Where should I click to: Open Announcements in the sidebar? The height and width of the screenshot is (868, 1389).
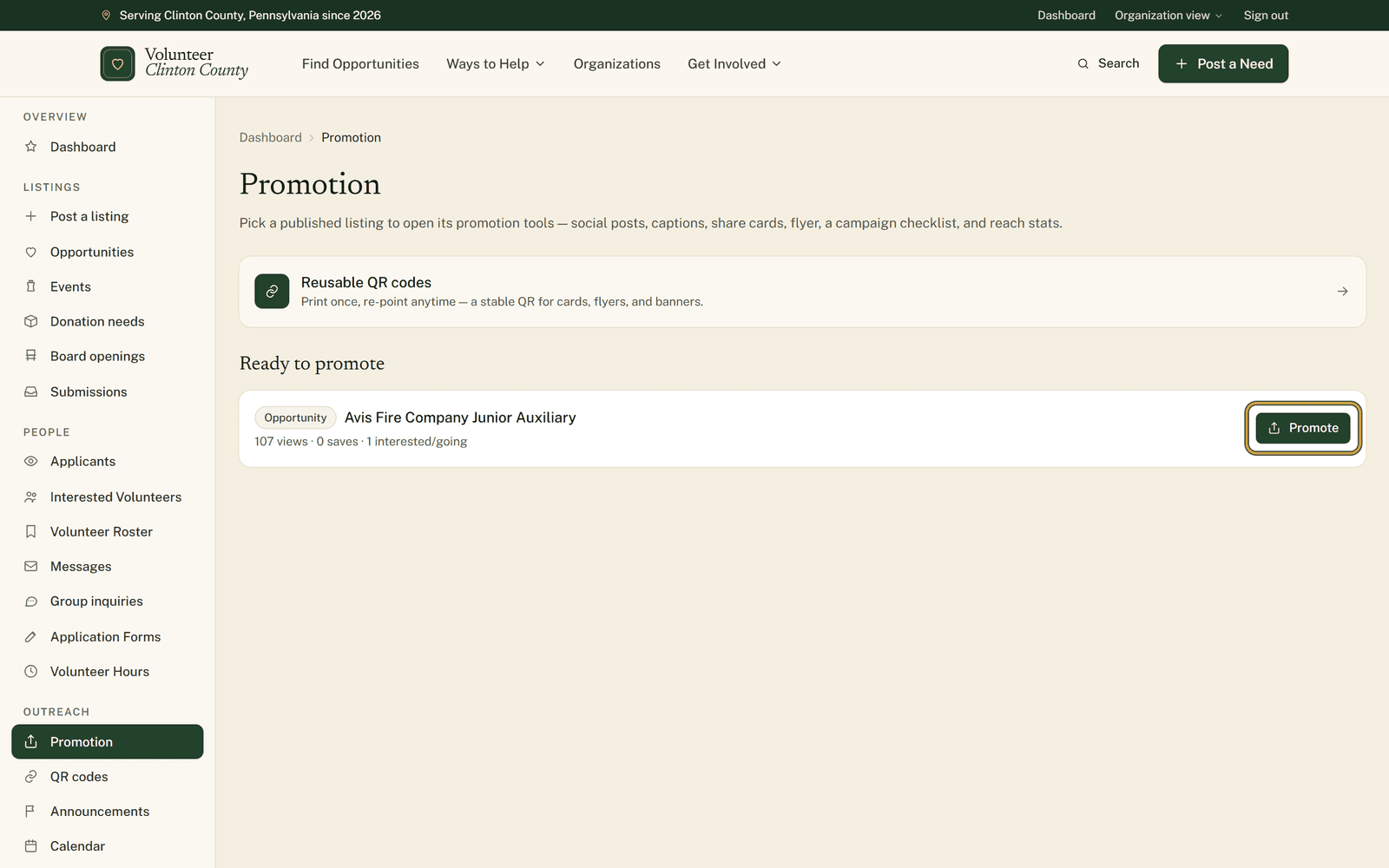[108, 811]
